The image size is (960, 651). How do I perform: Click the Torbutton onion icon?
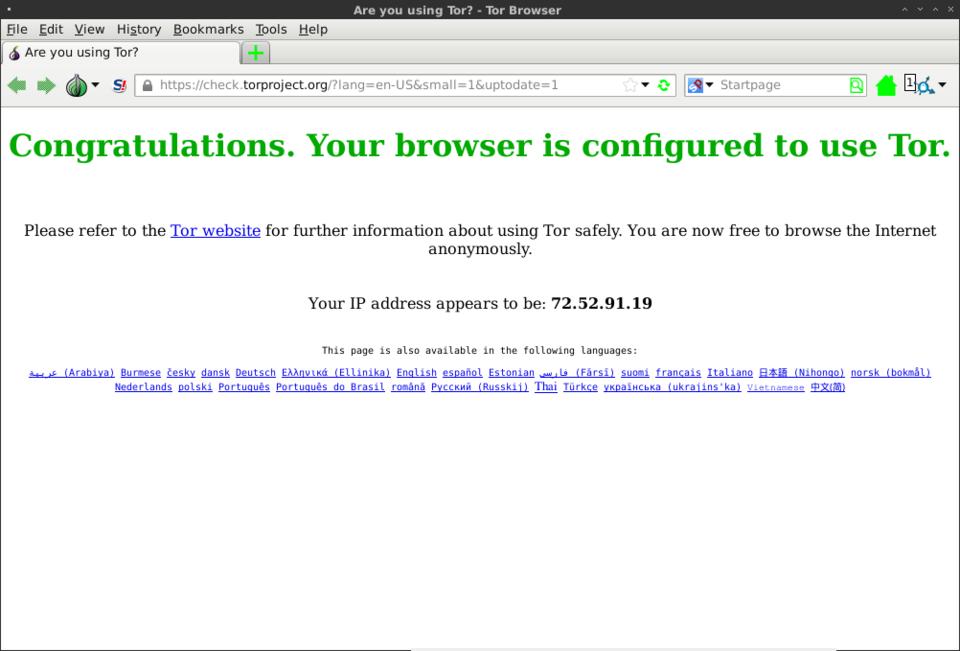[76, 86]
